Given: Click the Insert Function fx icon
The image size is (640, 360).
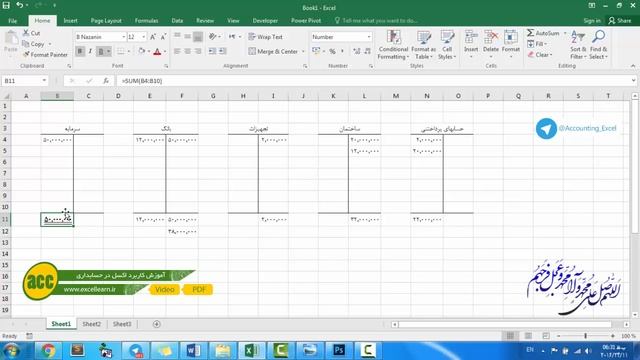Looking at the screenshot, I should click(106, 81).
